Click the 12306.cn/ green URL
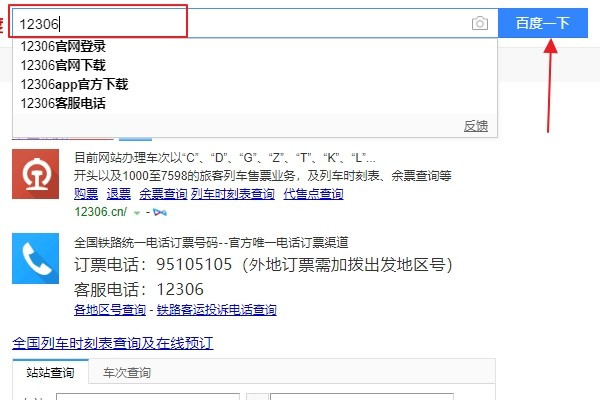The width and height of the screenshot is (600, 400). (101, 212)
